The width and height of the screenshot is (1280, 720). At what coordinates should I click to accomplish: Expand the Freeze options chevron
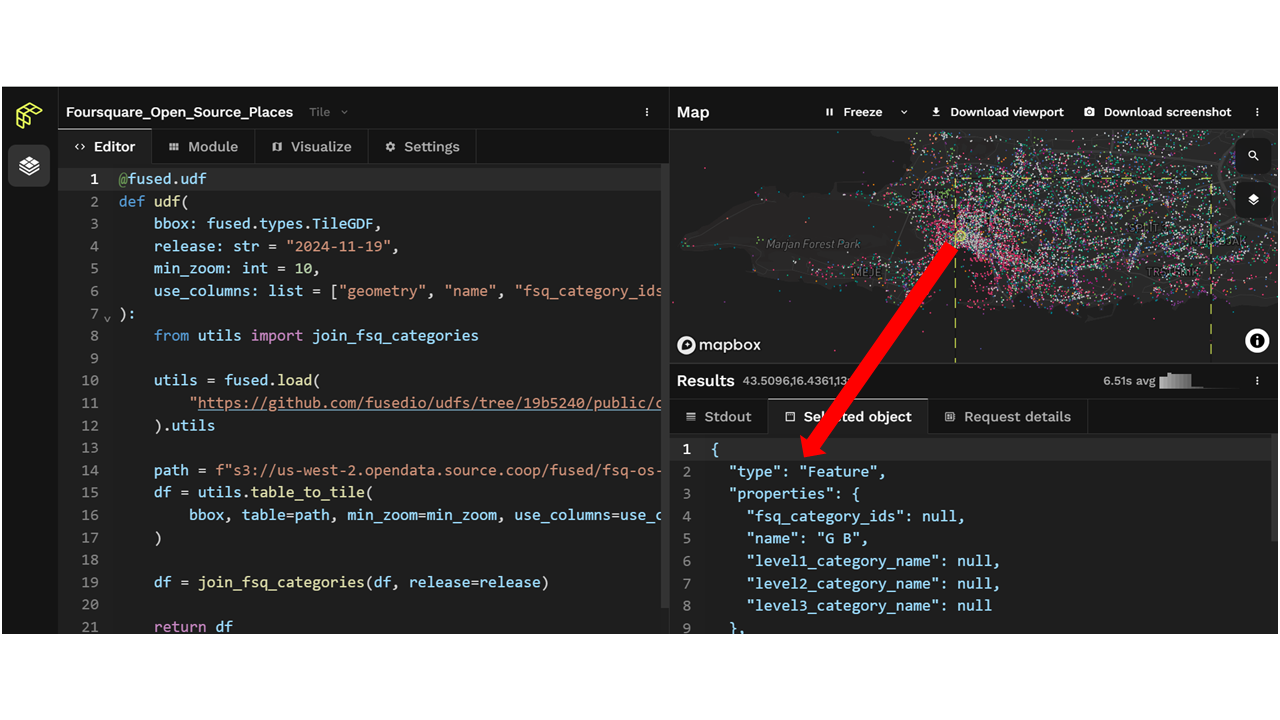pyautogui.click(x=904, y=112)
